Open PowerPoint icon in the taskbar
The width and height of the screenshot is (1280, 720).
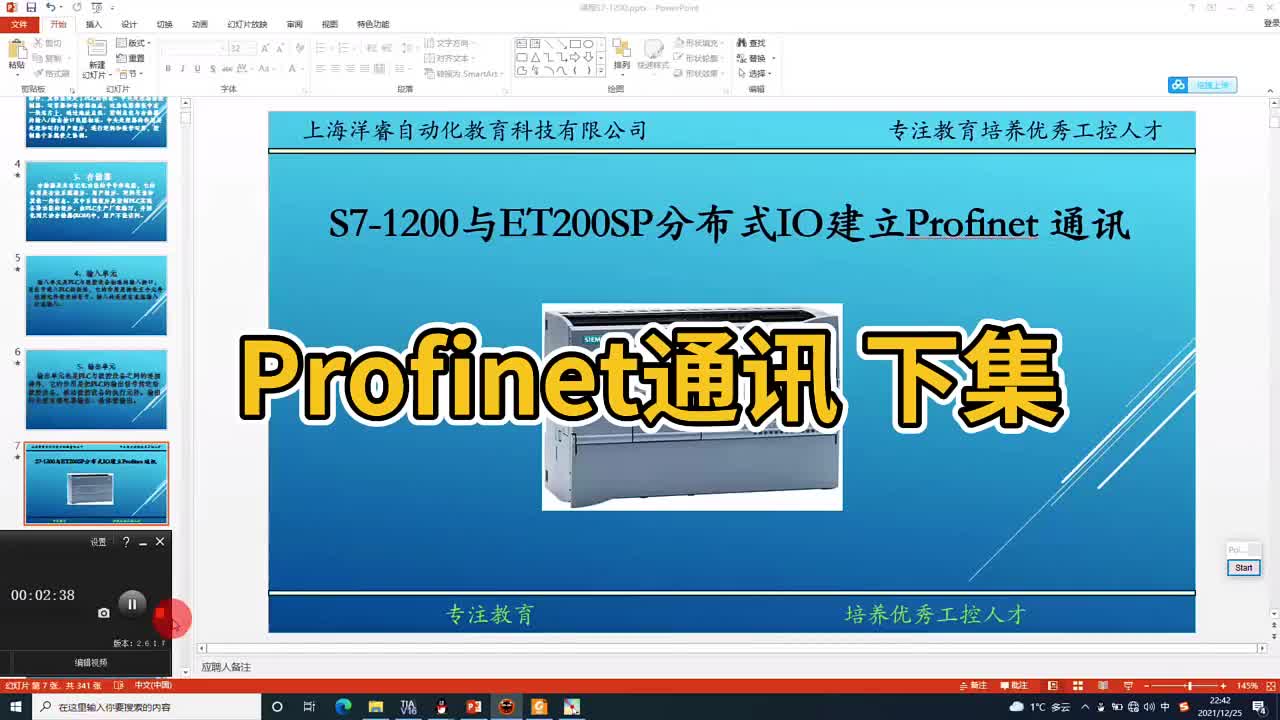[474, 706]
